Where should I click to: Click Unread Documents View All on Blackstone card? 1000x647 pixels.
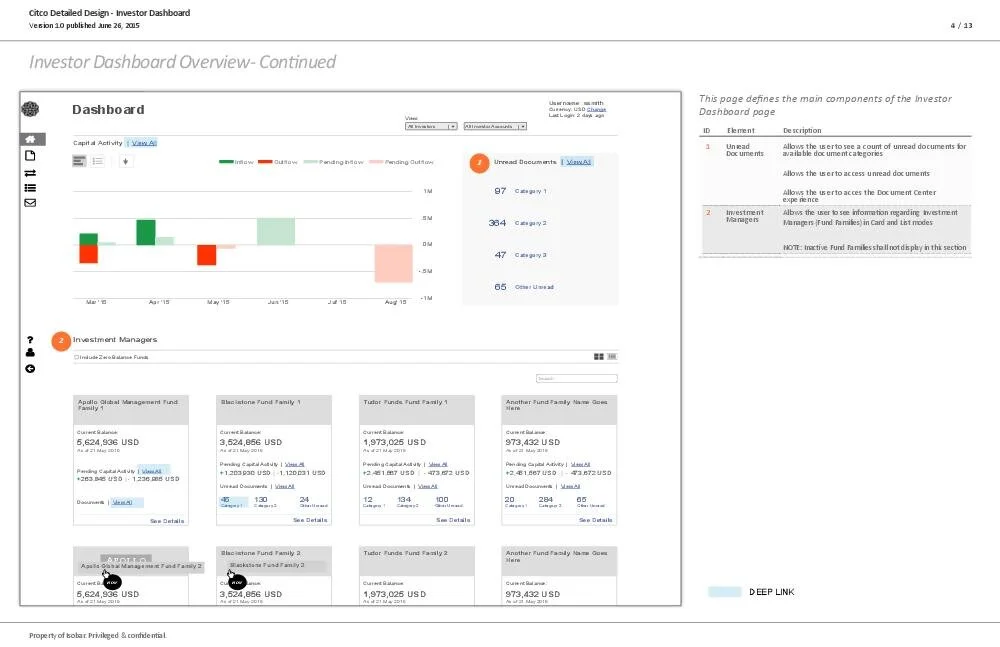coord(284,486)
